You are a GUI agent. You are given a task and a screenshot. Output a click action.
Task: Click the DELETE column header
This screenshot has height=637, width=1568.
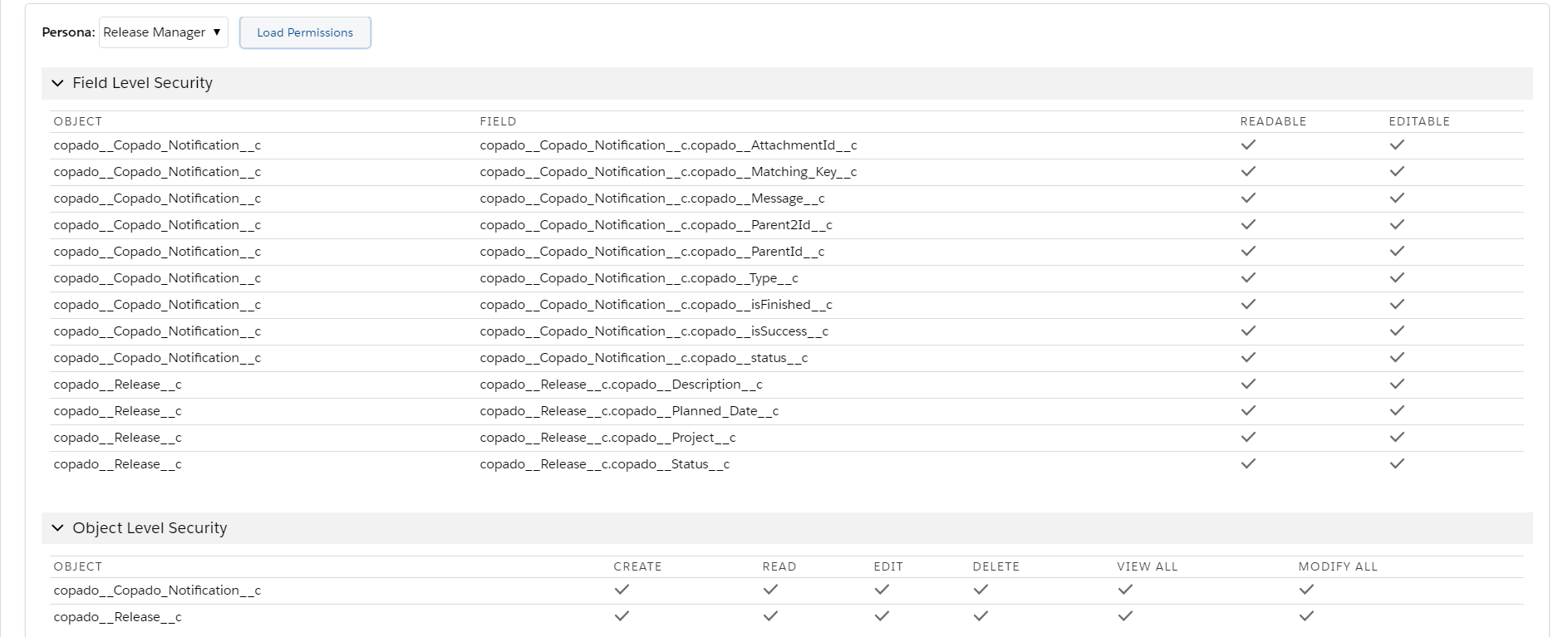(x=995, y=566)
